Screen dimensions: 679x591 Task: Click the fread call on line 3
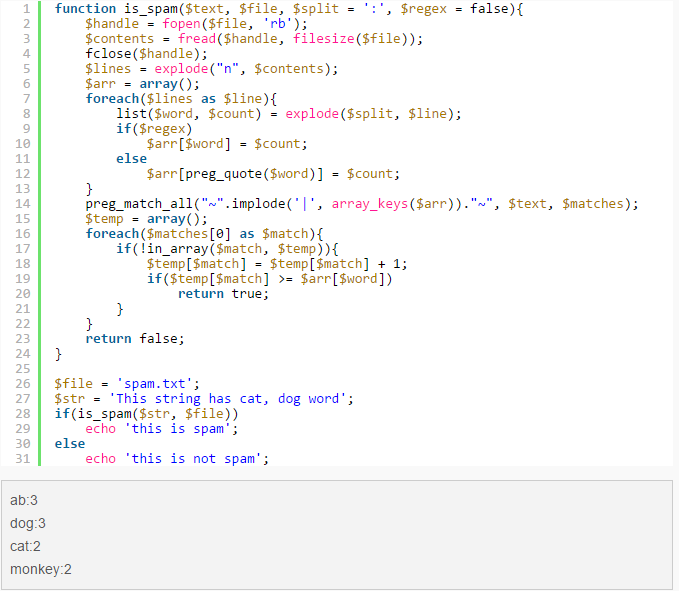pyautogui.click(x=197, y=39)
